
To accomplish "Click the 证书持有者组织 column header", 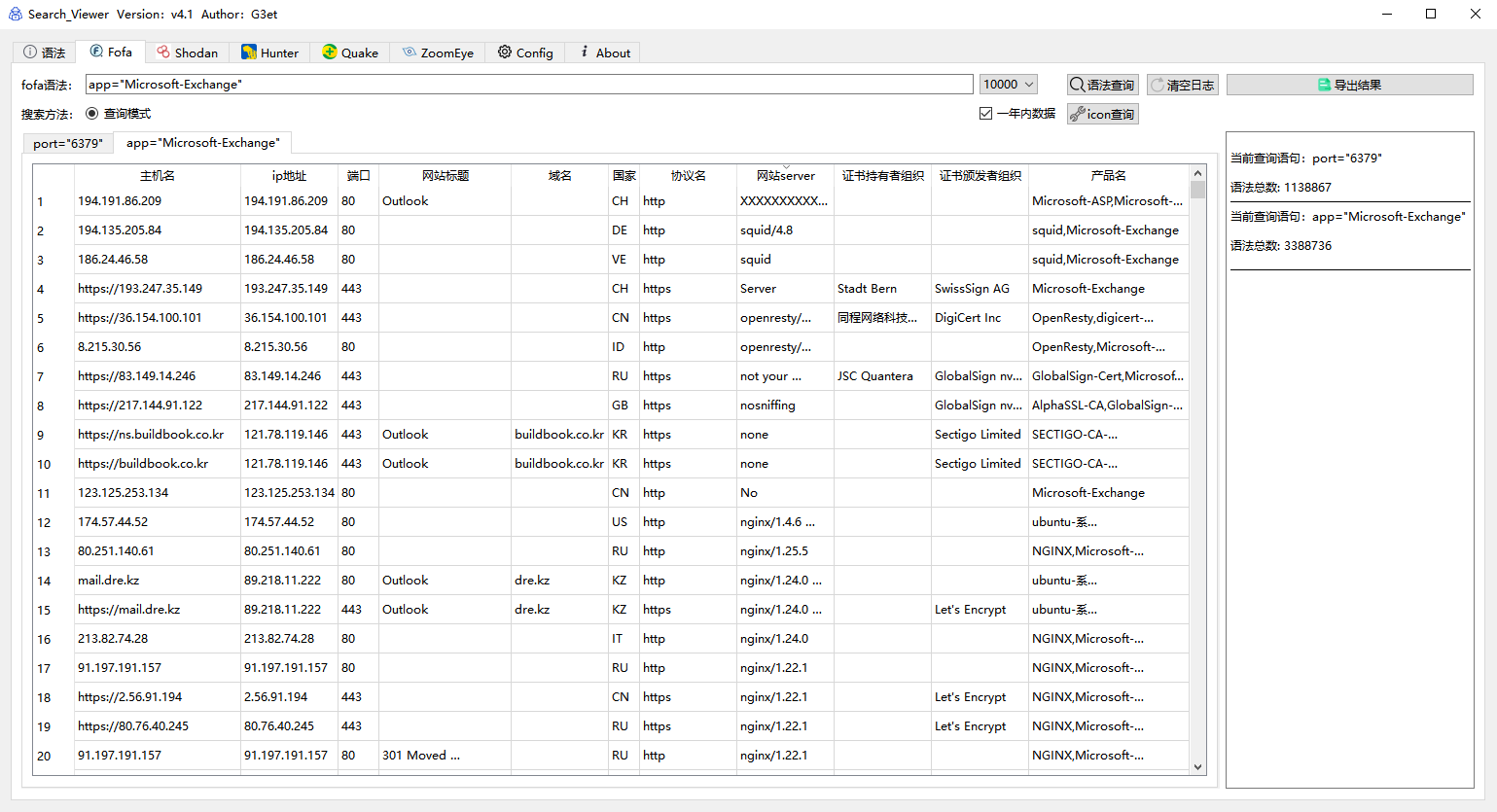I will click(883, 176).
